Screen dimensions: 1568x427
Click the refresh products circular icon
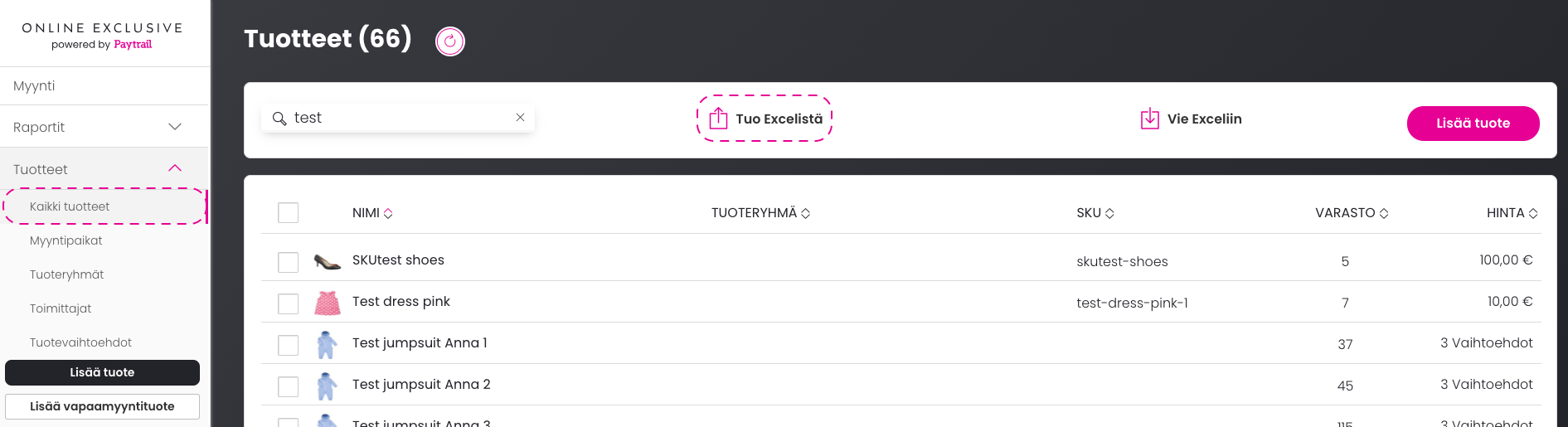point(450,41)
